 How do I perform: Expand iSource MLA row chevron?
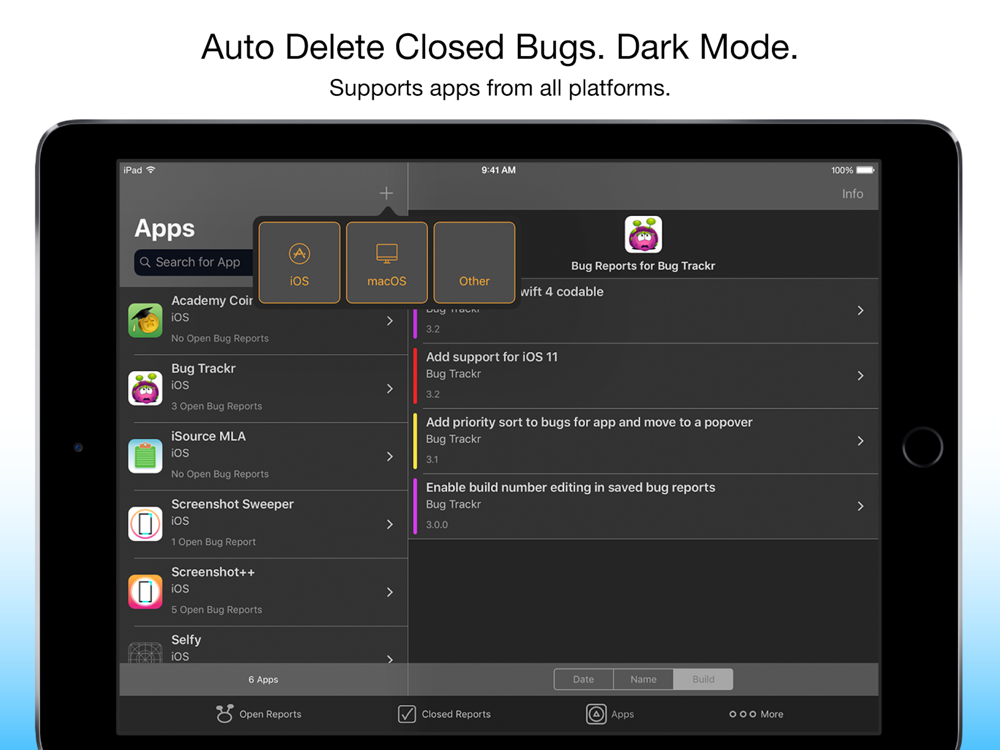[x=390, y=457]
